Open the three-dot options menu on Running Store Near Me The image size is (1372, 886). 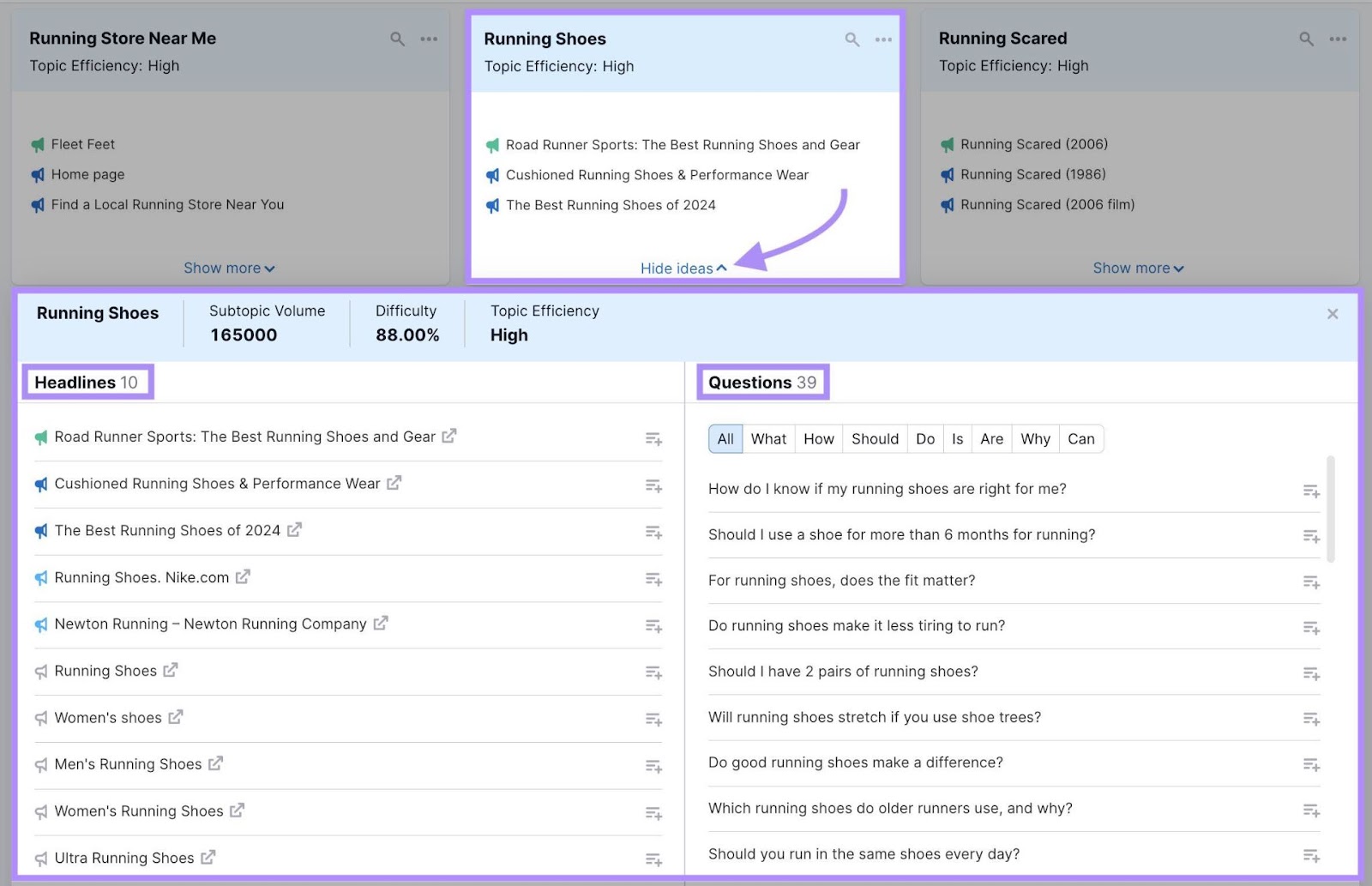tap(430, 39)
